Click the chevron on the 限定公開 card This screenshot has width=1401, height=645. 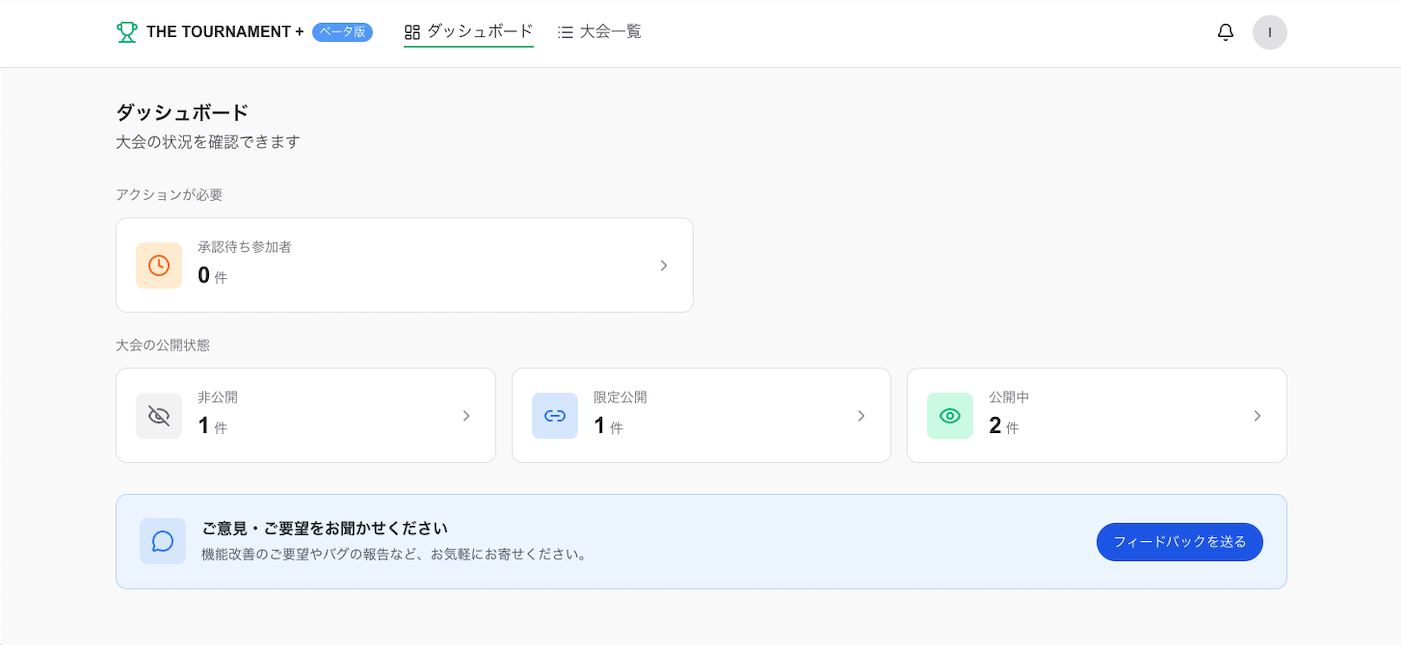click(861, 416)
